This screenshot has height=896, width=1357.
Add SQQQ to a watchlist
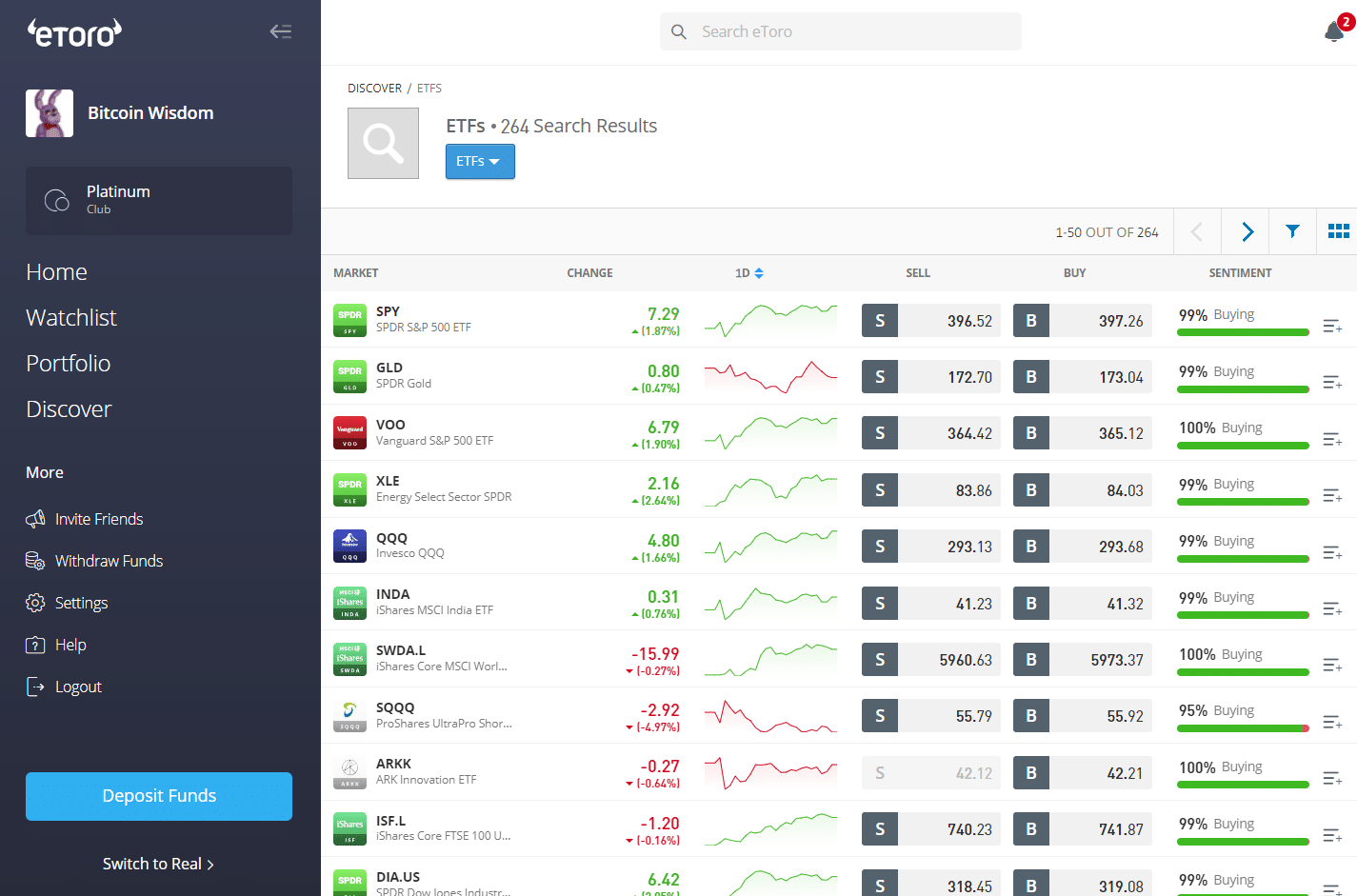1332,723
